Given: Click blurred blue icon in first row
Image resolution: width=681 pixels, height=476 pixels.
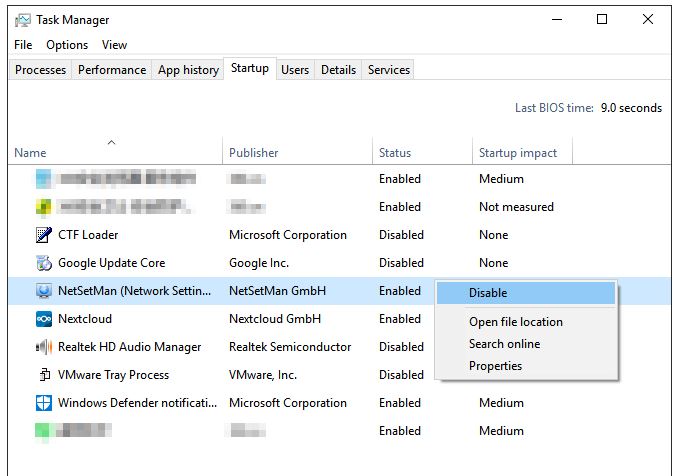Looking at the screenshot, I should [x=43, y=179].
